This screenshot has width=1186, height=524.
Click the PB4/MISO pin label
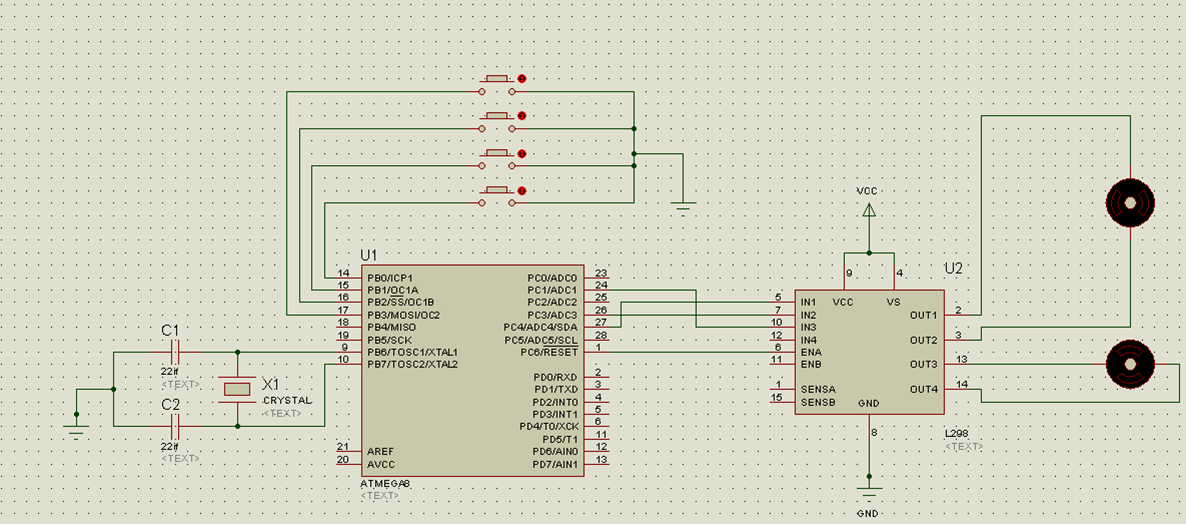pyautogui.click(x=391, y=327)
